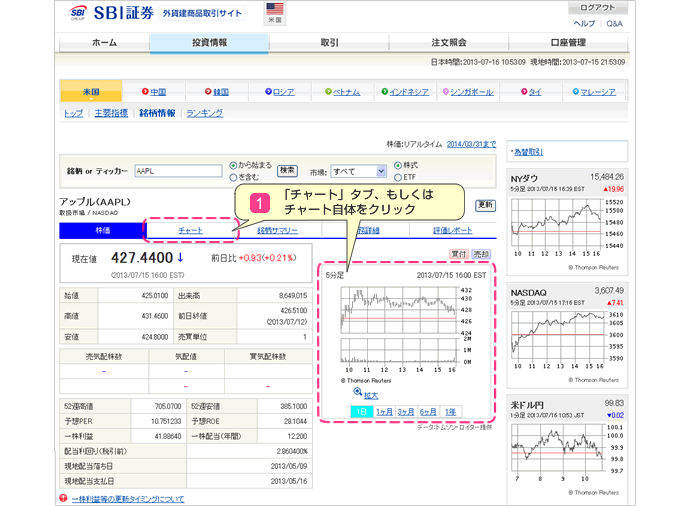The width and height of the screenshot is (690, 506).
Task: Click the ログアウト button
Action: pyautogui.click(x=597, y=7)
